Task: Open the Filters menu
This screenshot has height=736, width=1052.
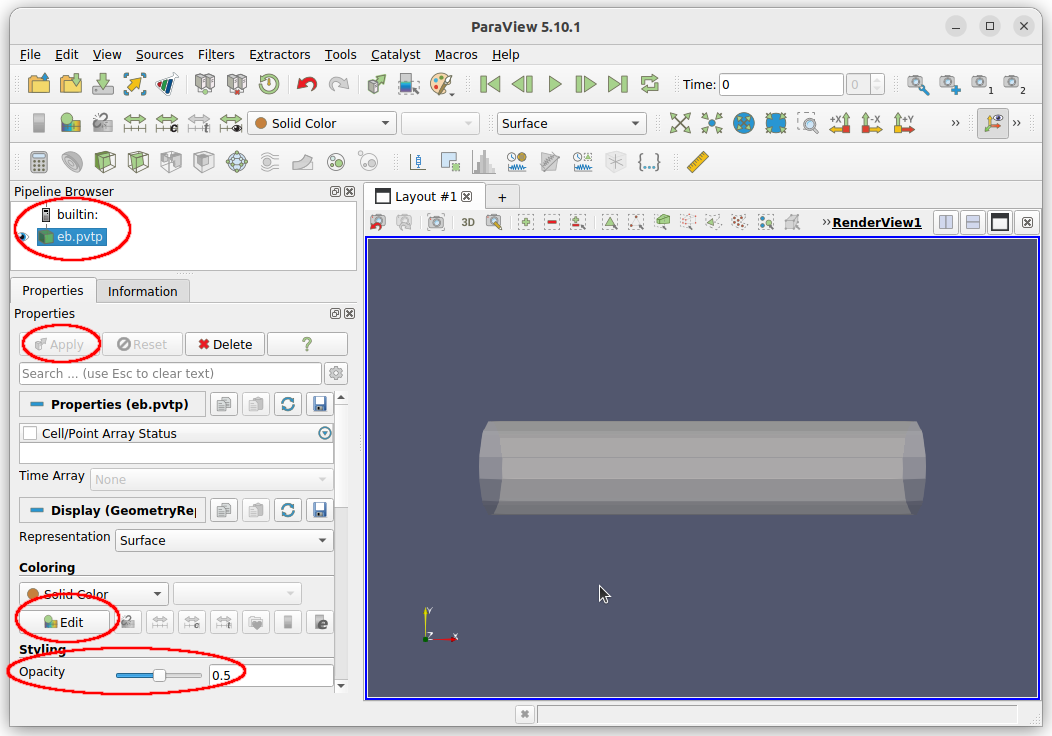Action: (216, 55)
